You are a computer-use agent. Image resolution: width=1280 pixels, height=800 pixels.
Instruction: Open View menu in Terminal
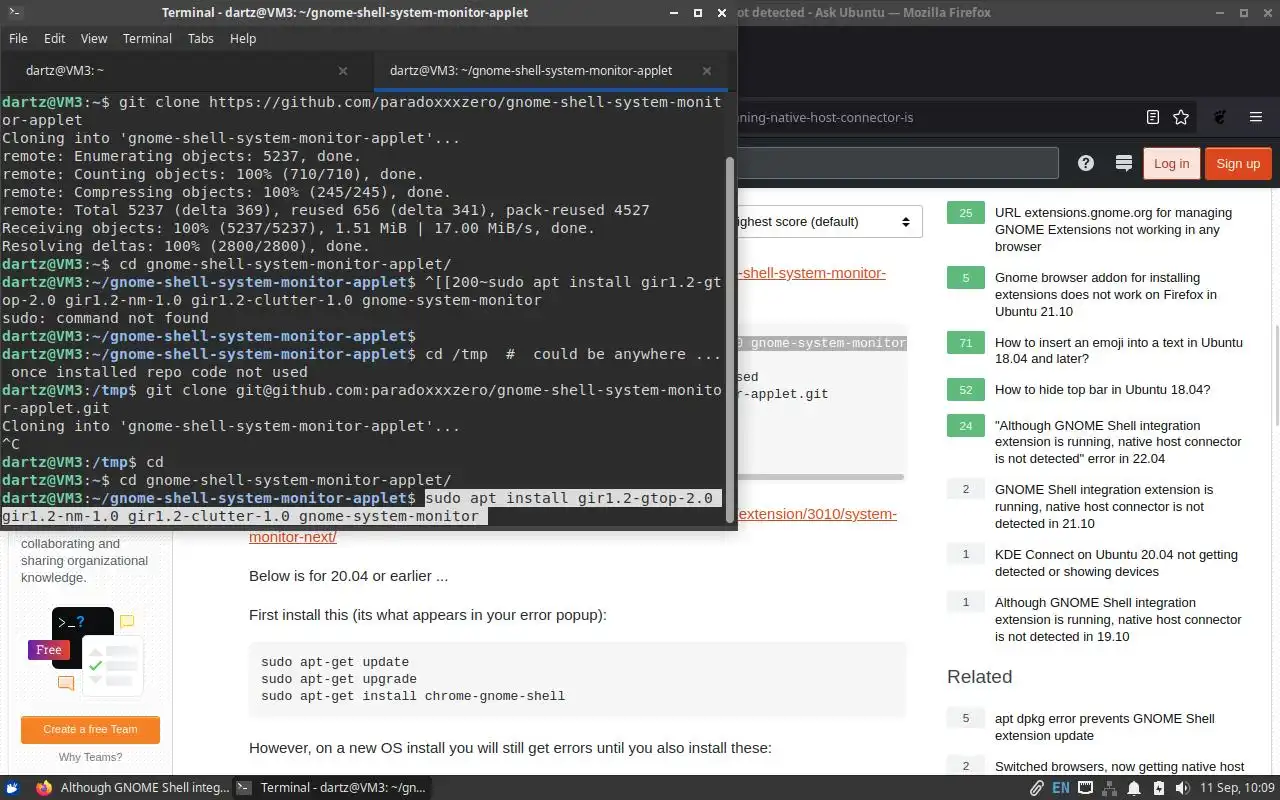pos(94,38)
